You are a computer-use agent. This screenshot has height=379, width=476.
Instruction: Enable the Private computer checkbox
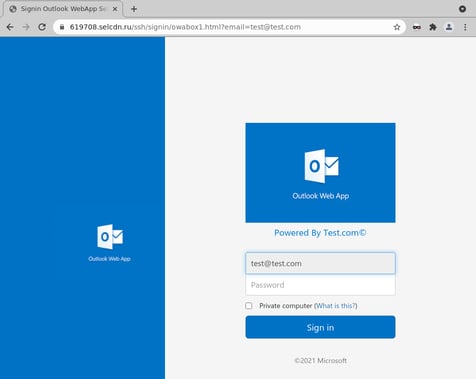[x=249, y=306]
